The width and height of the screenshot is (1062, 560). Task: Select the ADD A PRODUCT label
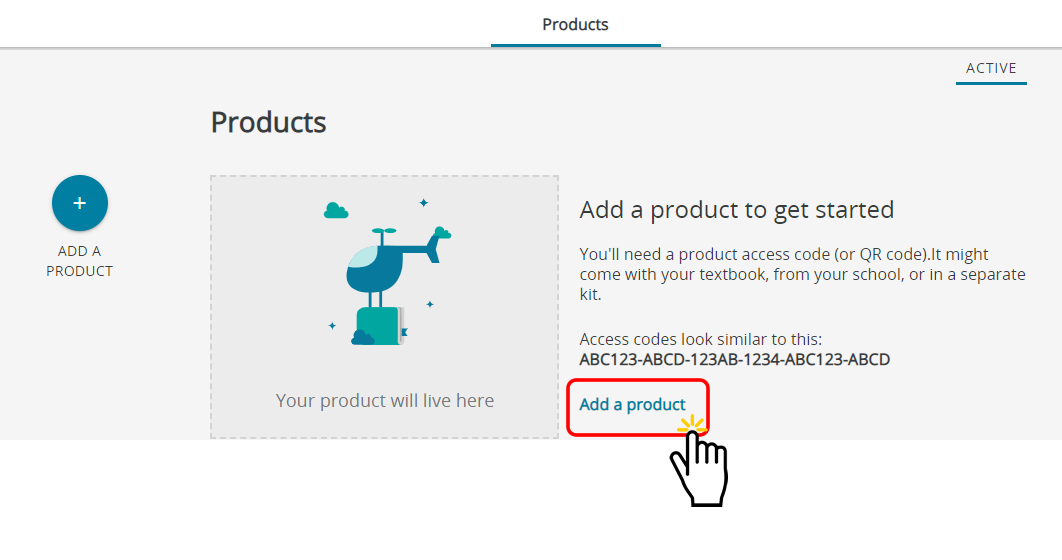click(x=79, y=261)
